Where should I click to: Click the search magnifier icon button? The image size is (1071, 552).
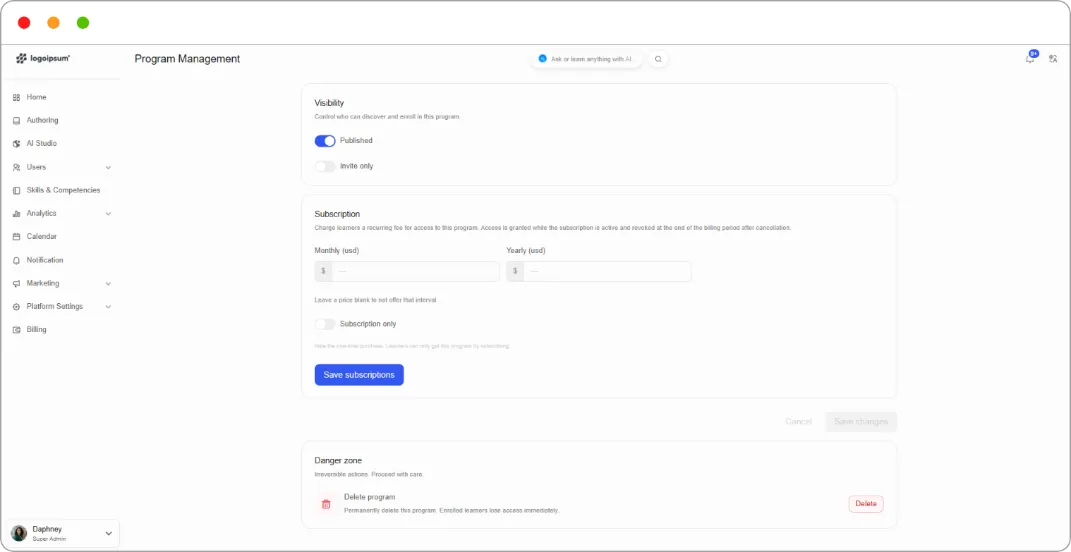pyautogui.click(x=658, y=59)
